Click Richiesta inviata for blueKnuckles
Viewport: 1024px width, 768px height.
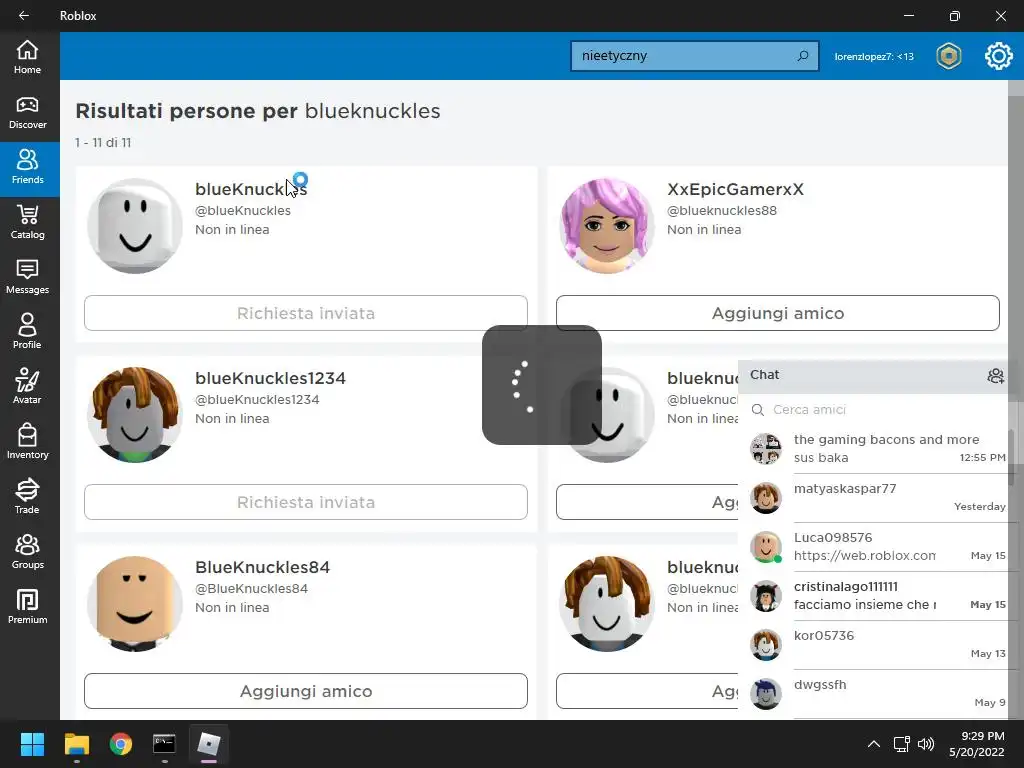[x=306, y=313]
